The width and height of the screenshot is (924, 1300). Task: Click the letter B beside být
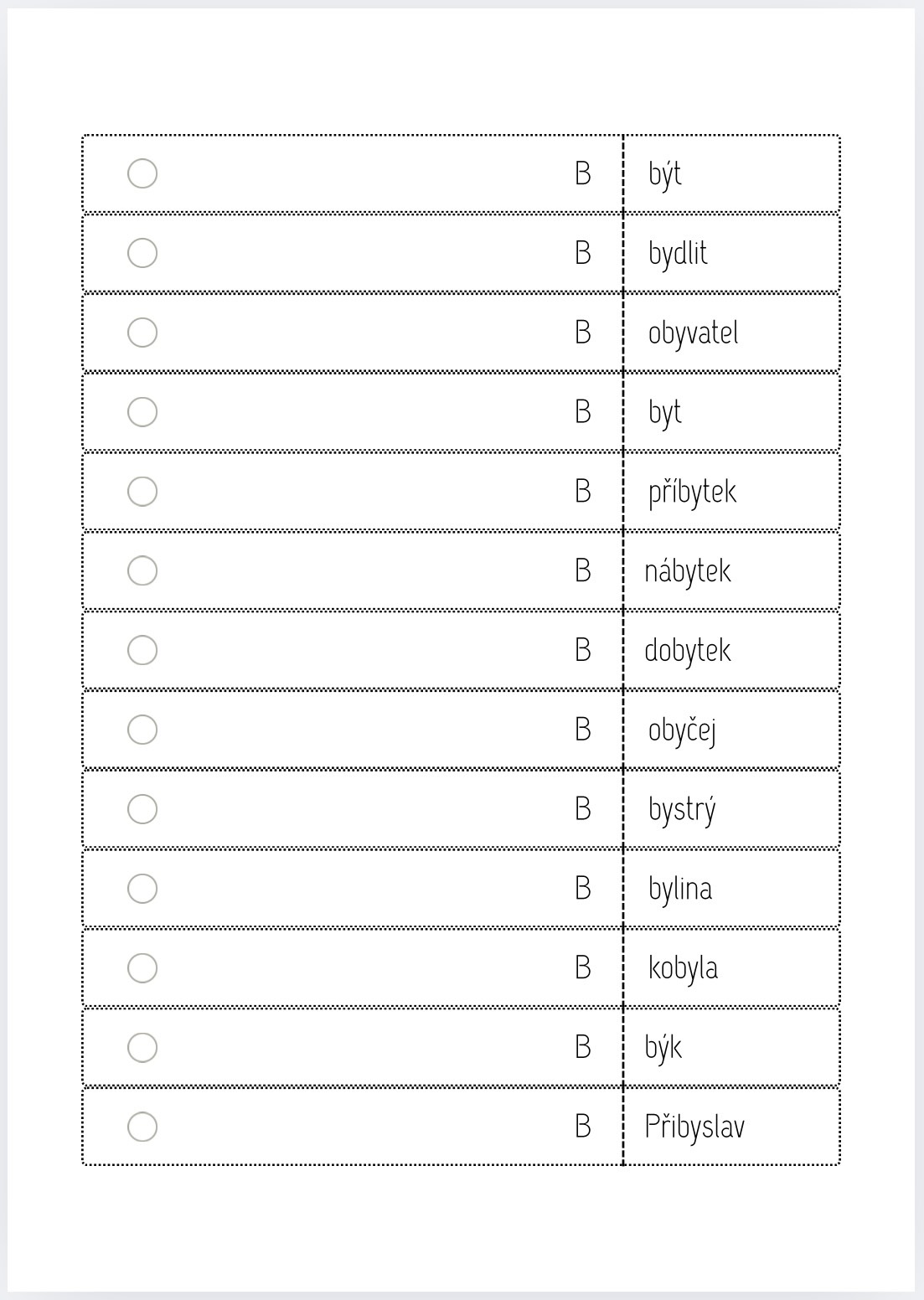pyautogui.click(x=583, y=173)
